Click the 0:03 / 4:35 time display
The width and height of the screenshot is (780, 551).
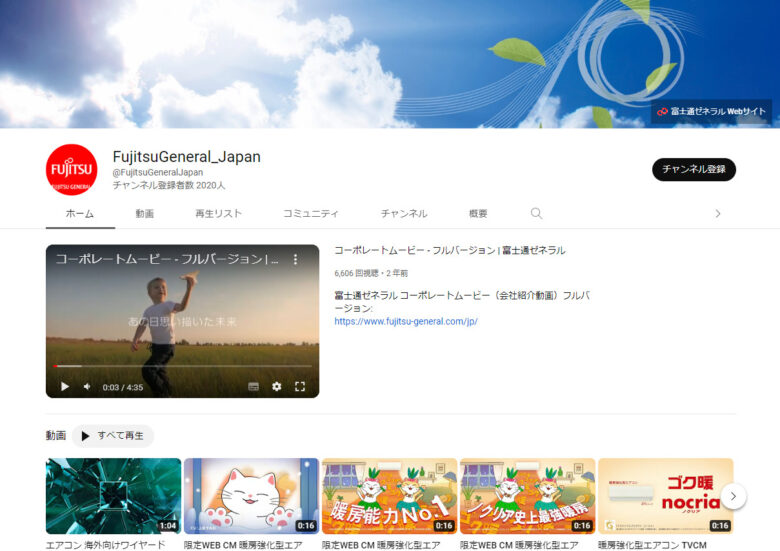coord(123,387)
